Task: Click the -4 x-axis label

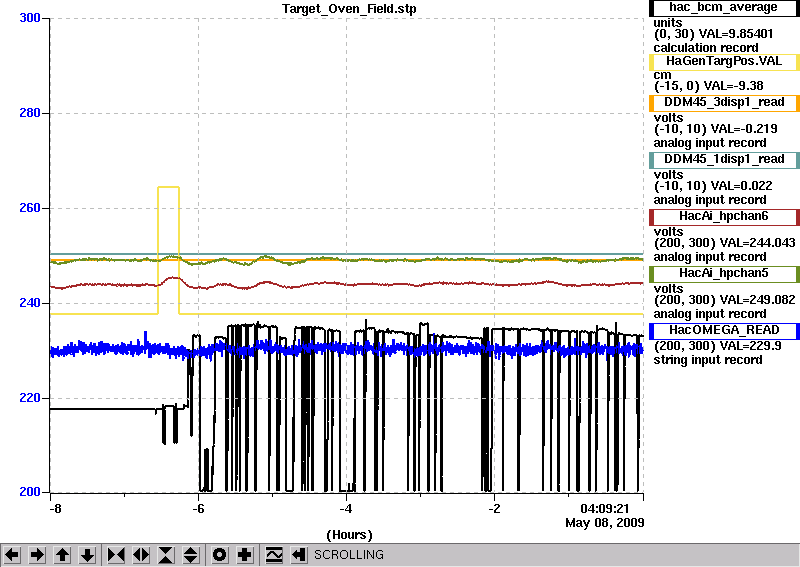Action: [346, 509]
